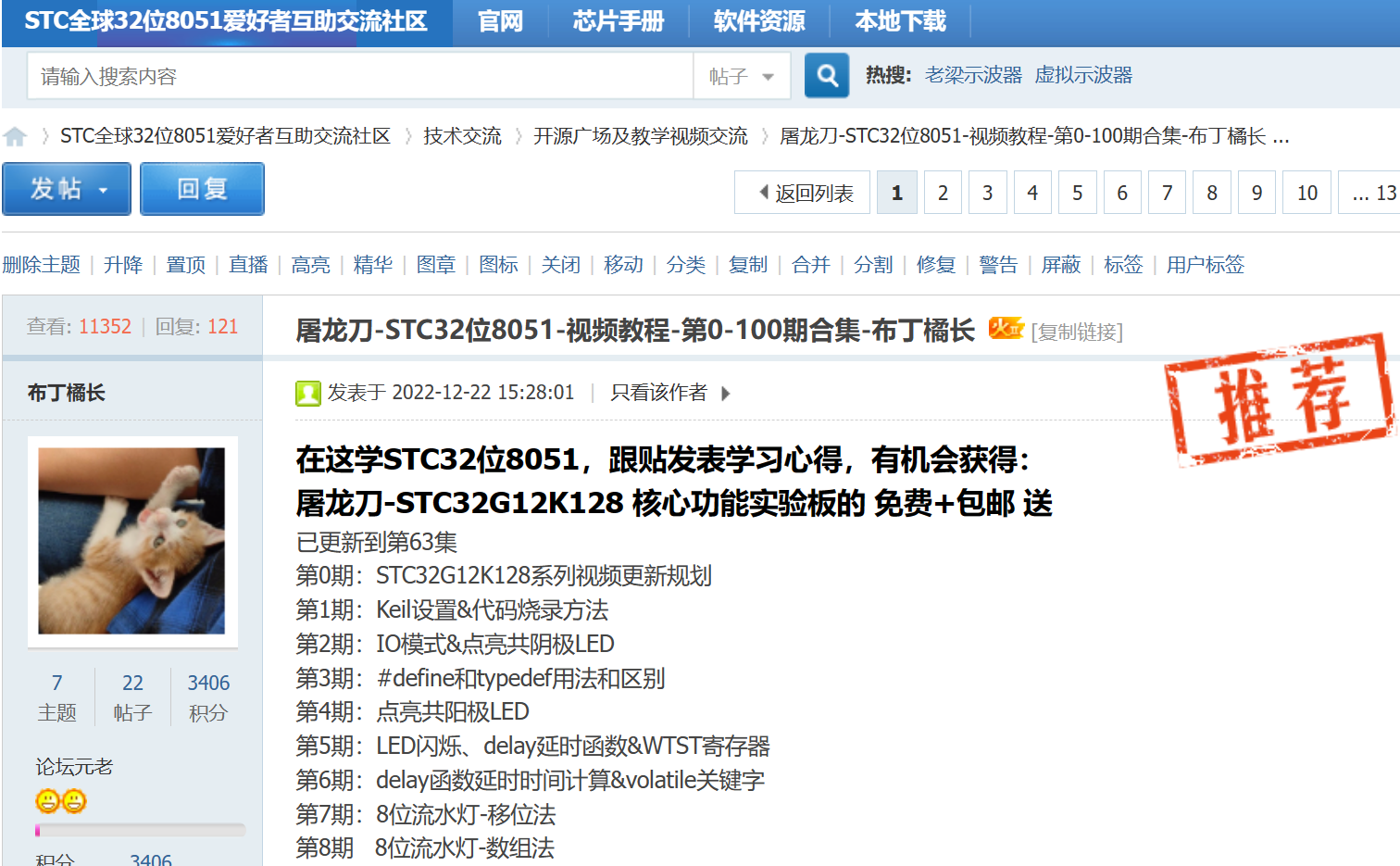Open hot search 老梁示波器

[973, 75]
